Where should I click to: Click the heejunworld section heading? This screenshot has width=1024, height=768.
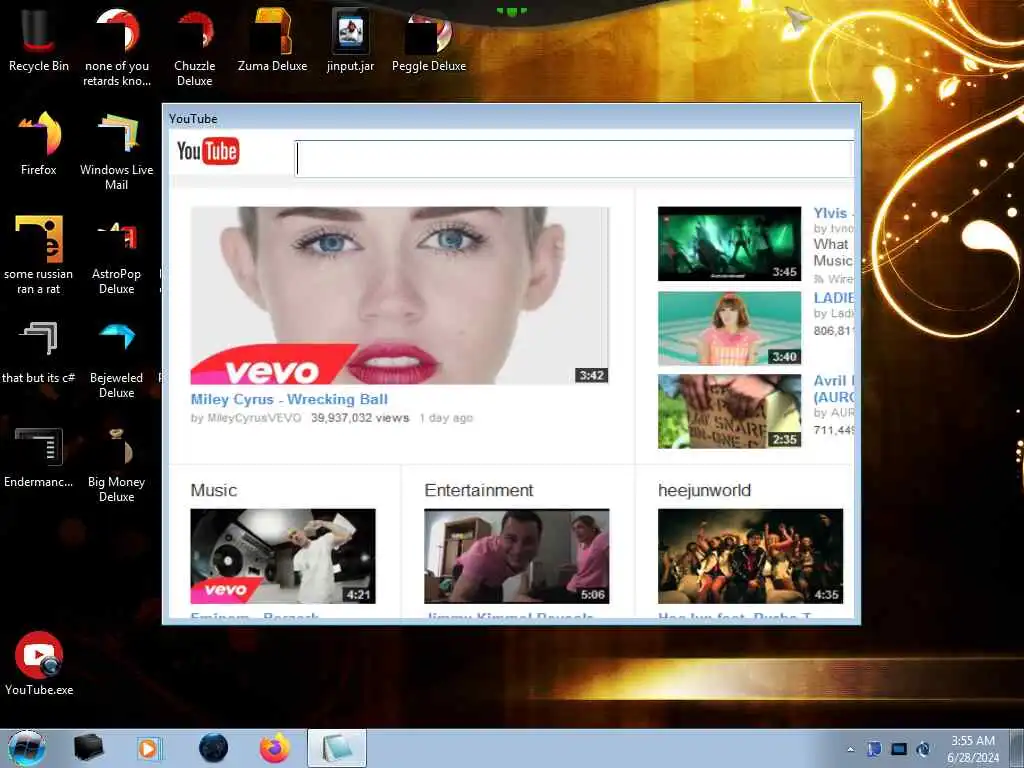(x=704, y=490)
